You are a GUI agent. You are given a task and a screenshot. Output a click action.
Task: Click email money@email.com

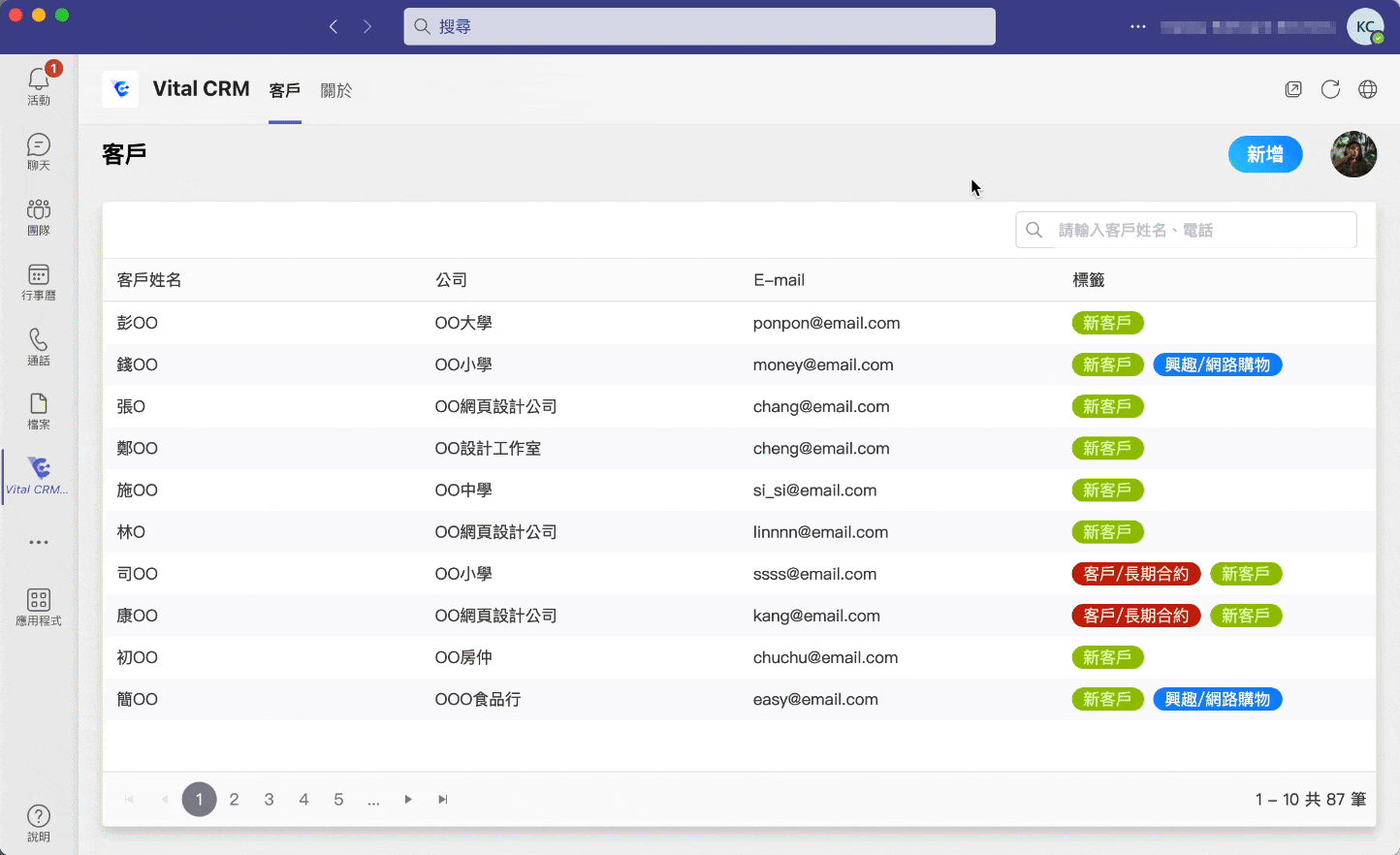[x=823, y=364]
